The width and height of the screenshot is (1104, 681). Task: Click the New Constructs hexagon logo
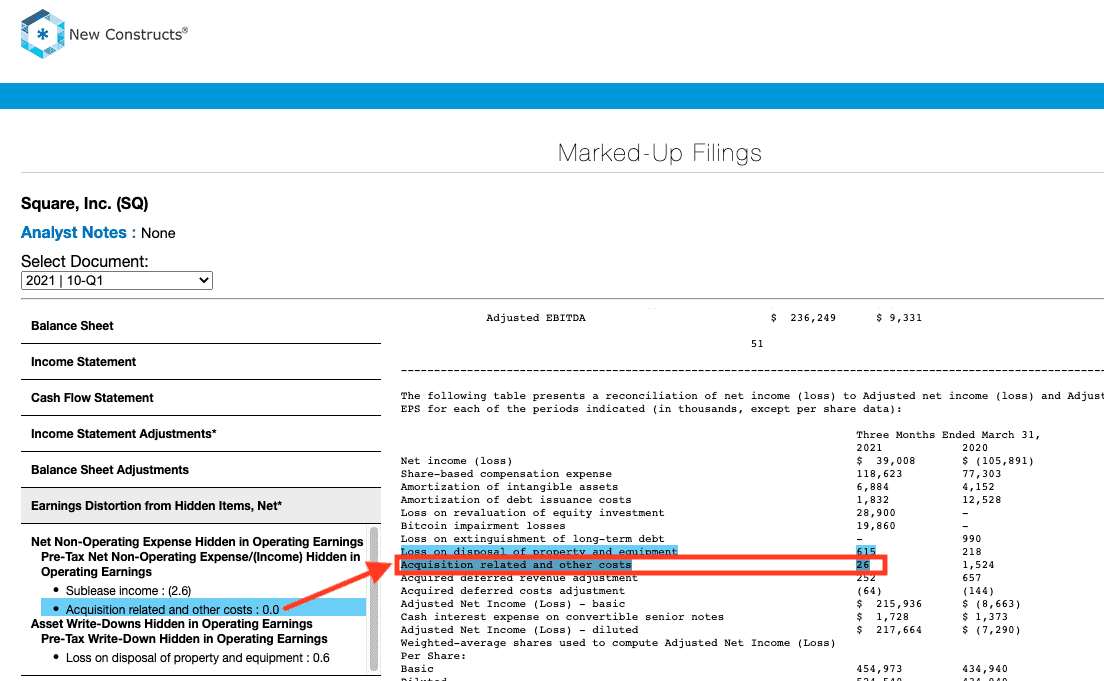point(42,34)
